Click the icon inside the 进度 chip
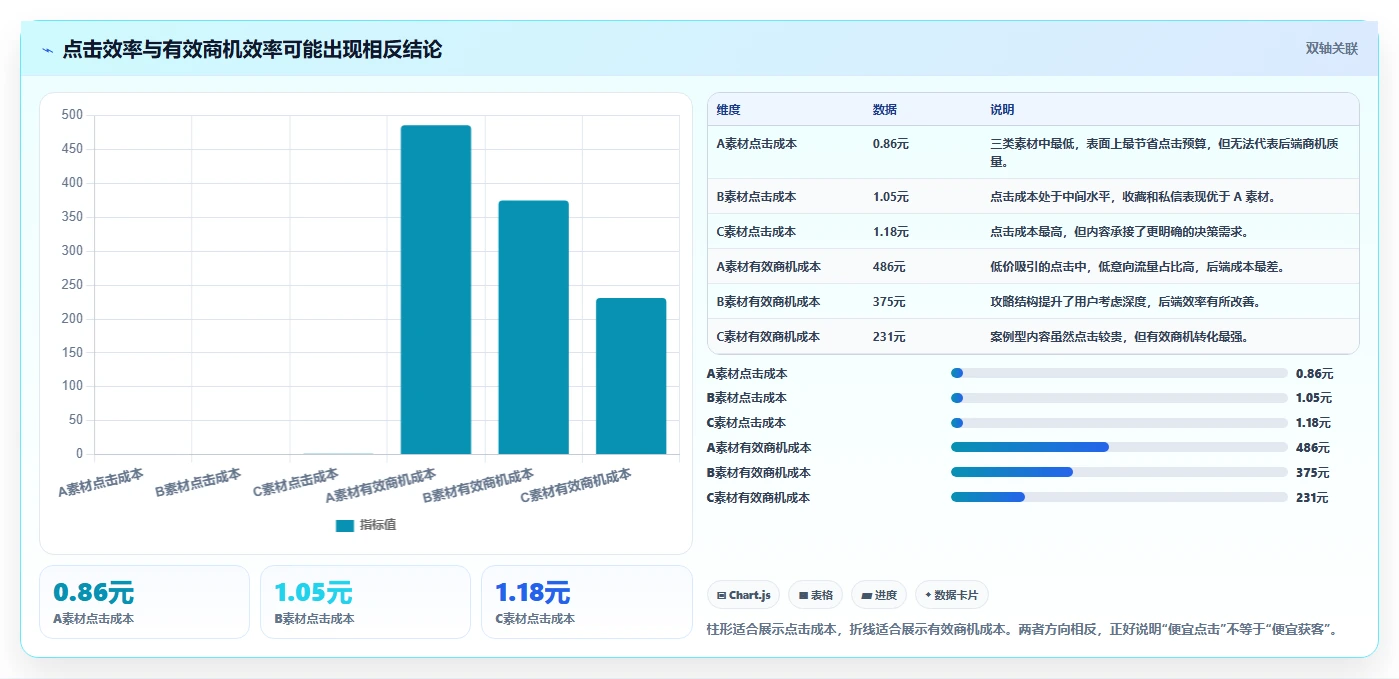 [866, 595]
